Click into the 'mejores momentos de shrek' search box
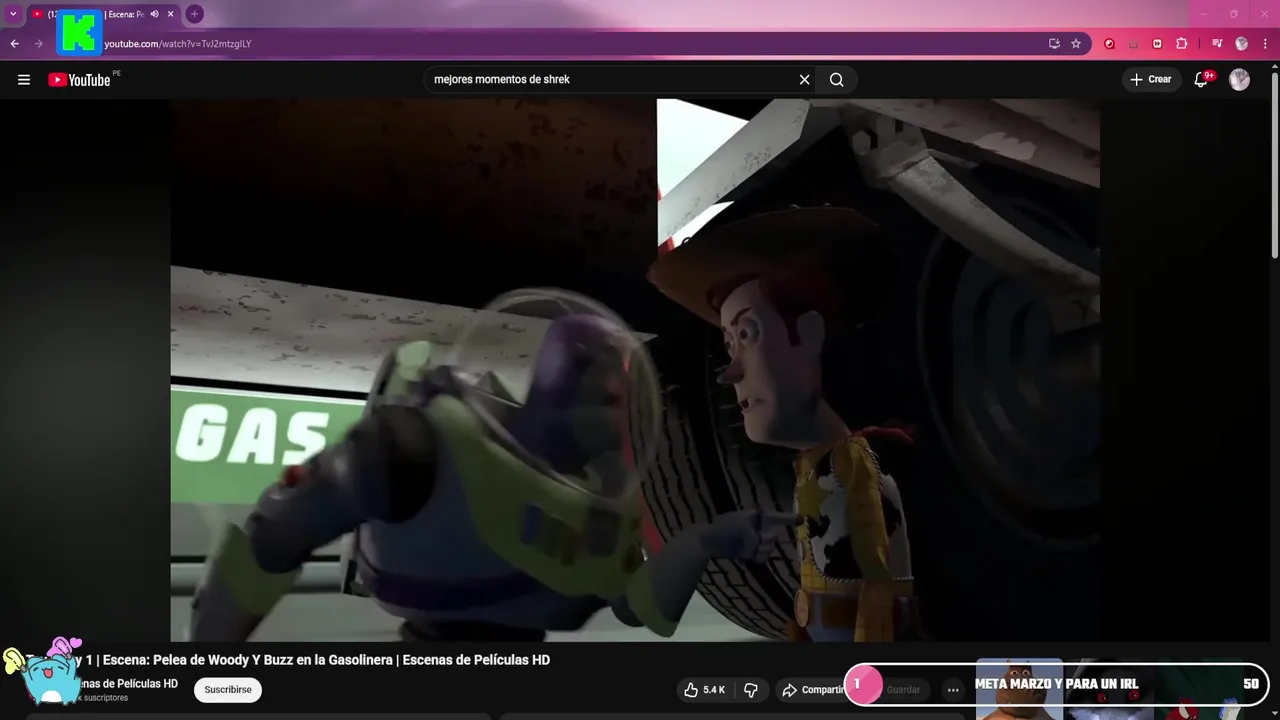The height and width of the screenshot is (720, 1280). click(x=610, y=80)
